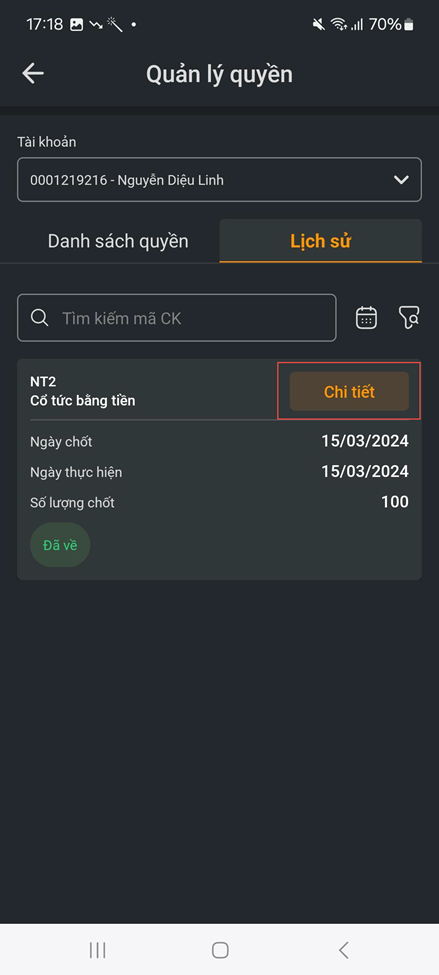Select the Lịch sử tab
Screen dimensions: 439x975
point(321,241)
